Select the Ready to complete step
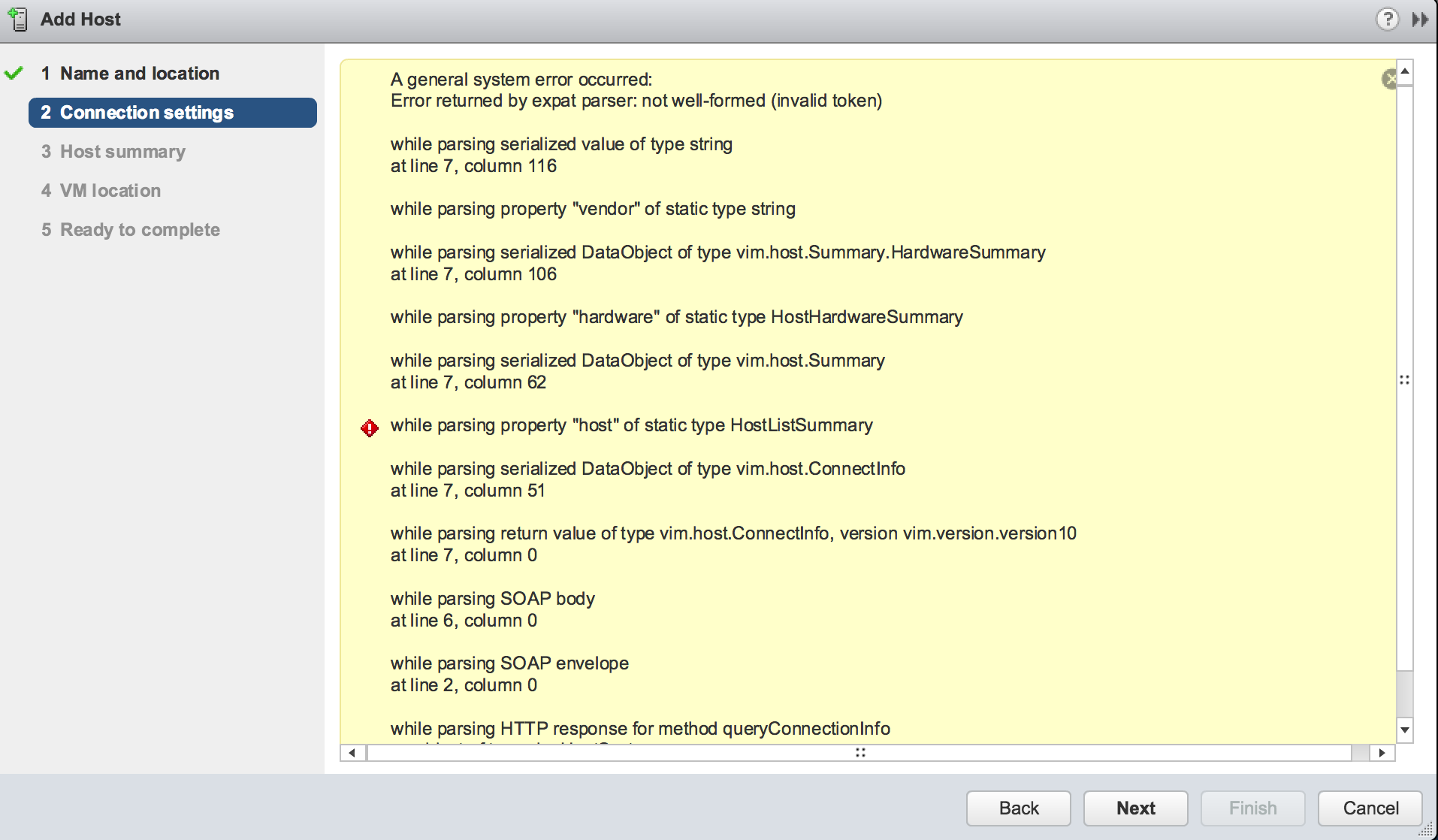Screen dimensions: 1438x840 (140, 229)
